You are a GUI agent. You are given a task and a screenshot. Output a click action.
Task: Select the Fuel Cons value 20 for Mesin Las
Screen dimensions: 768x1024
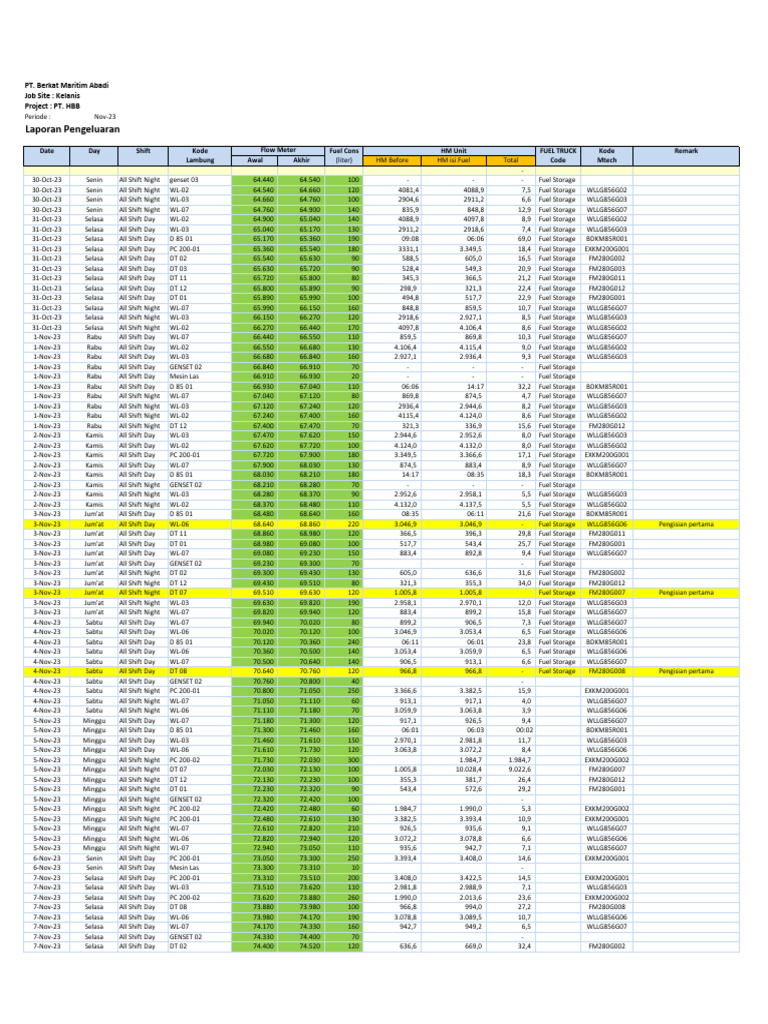356,377
